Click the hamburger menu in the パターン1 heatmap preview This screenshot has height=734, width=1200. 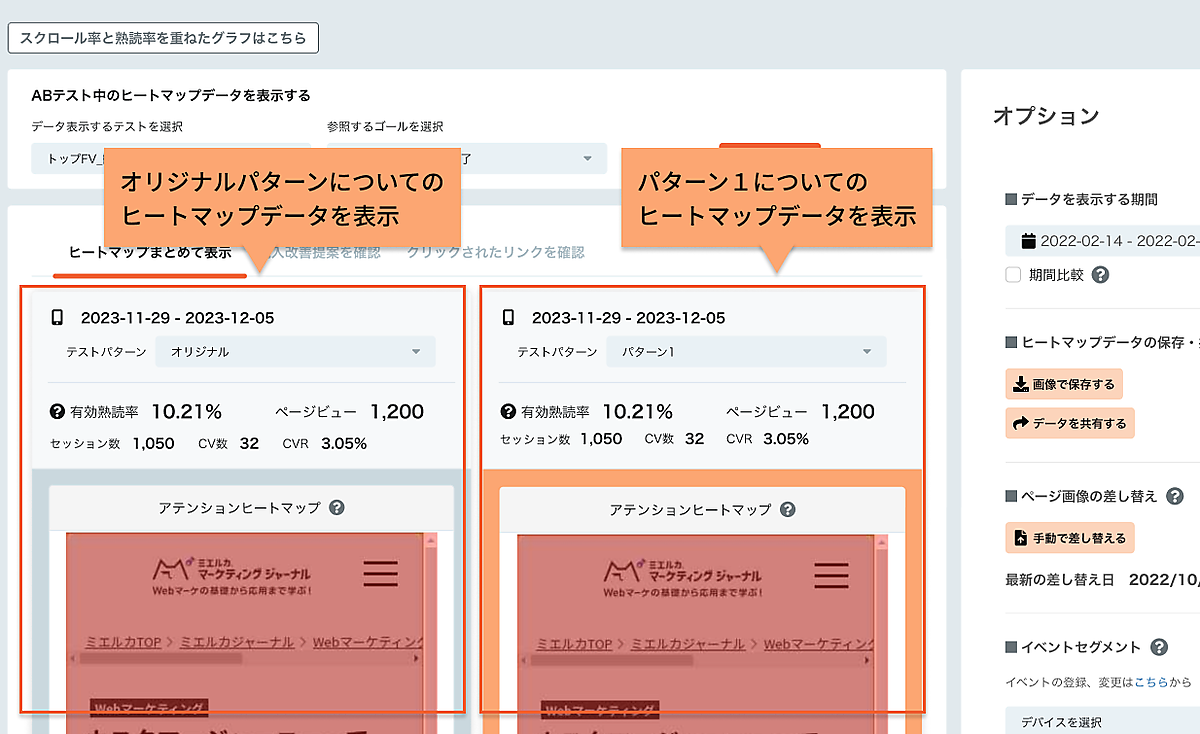point(831,574)
